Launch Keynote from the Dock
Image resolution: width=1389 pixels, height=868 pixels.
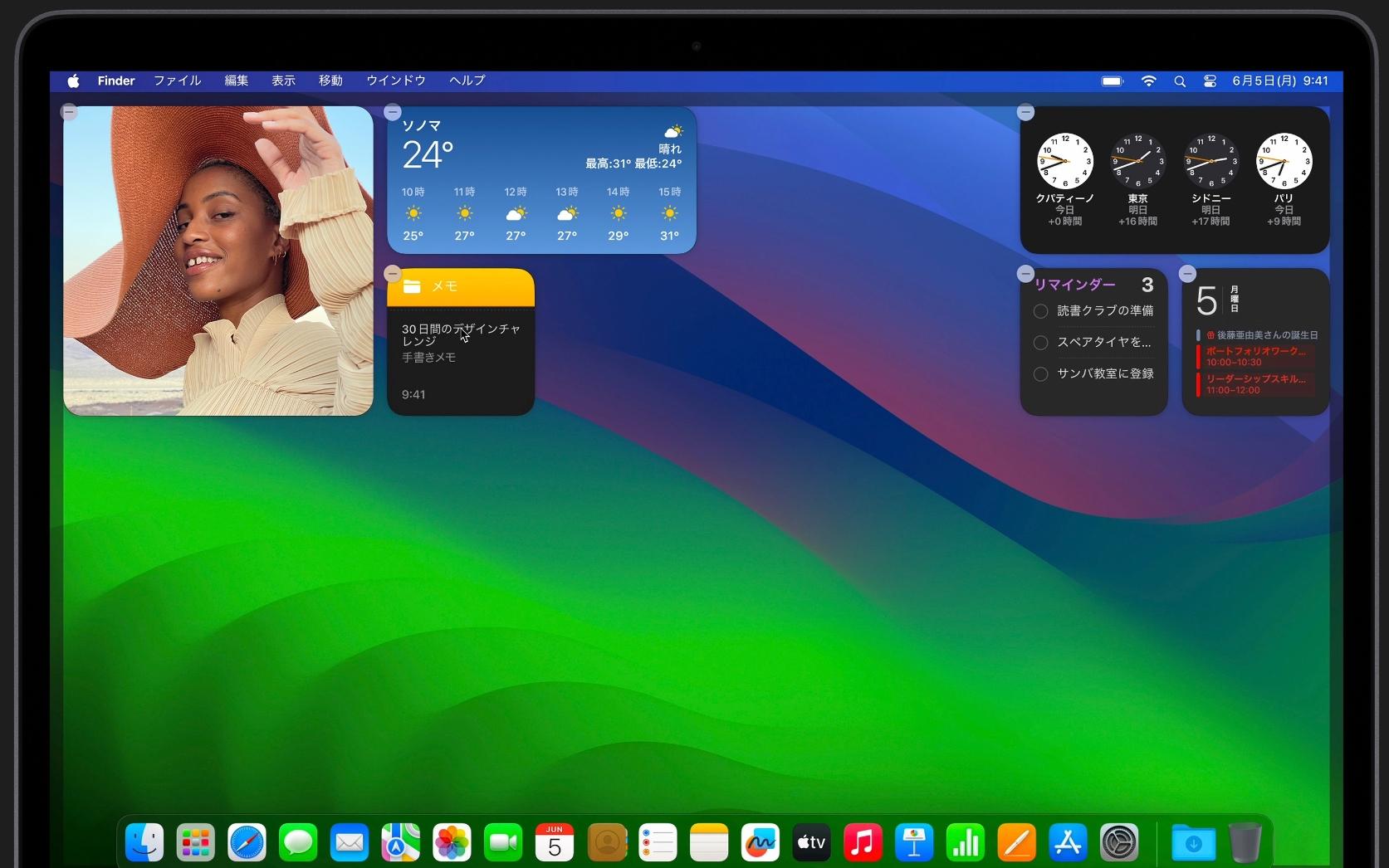[x=914, y=841]
